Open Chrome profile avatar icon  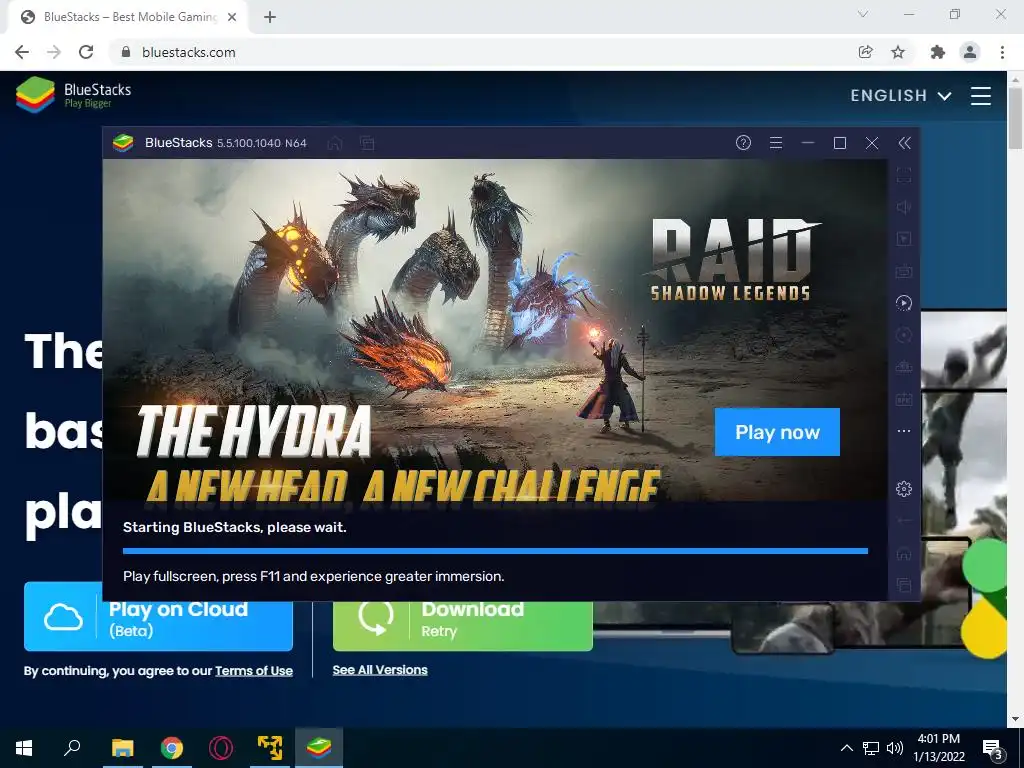(970, 52)
